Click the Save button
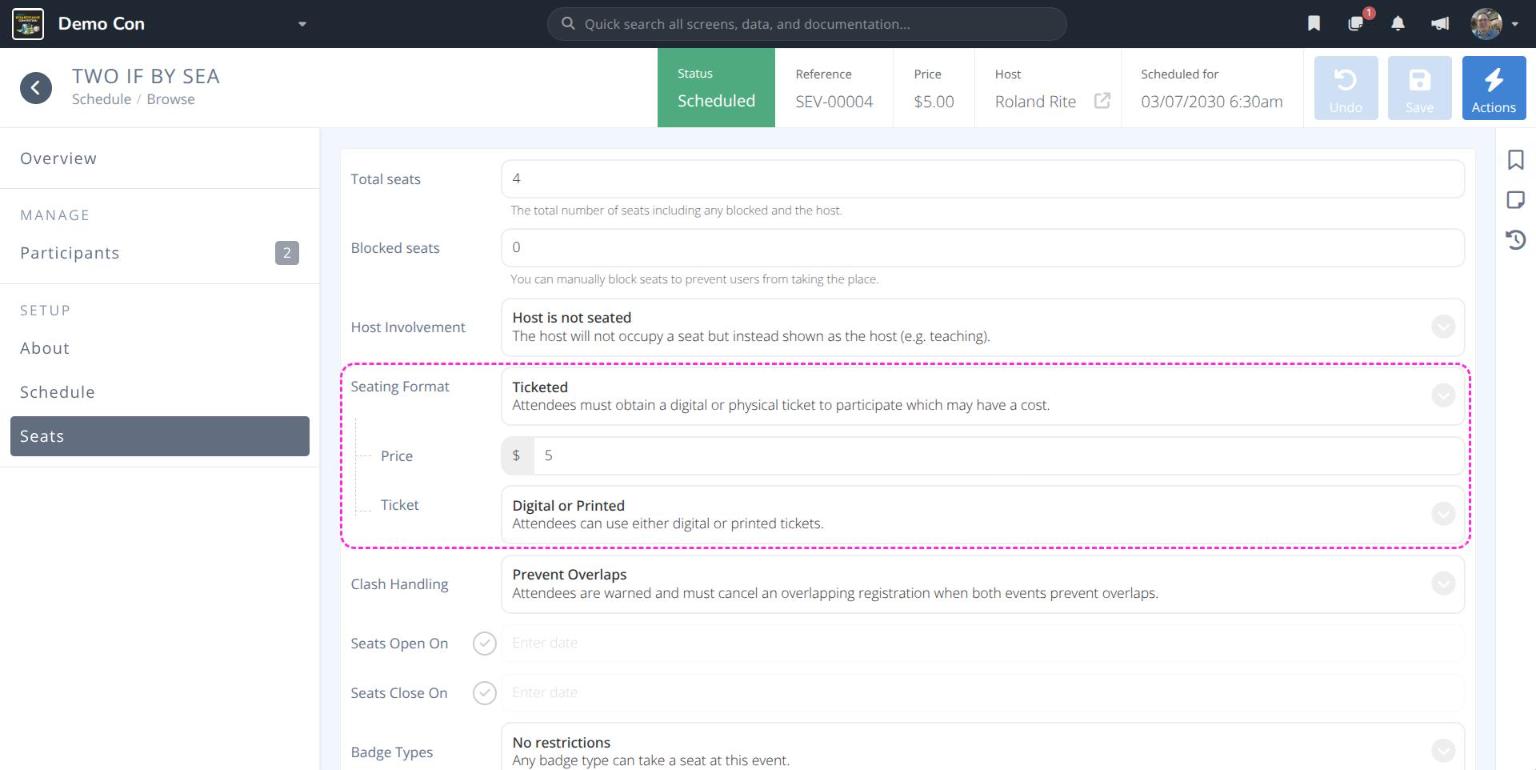 click(x=1420, y=88)
